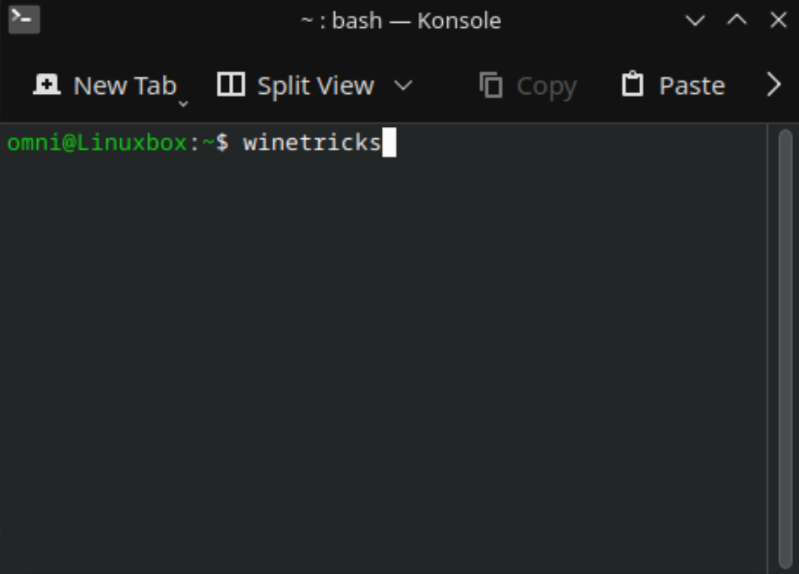Click the Konsole terminal icon in title bar
Viewport: 799px width, 574px height.
pos(24,19)
